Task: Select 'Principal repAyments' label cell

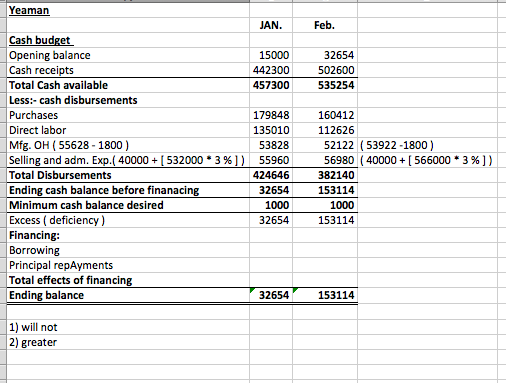Action: point(128,265)
